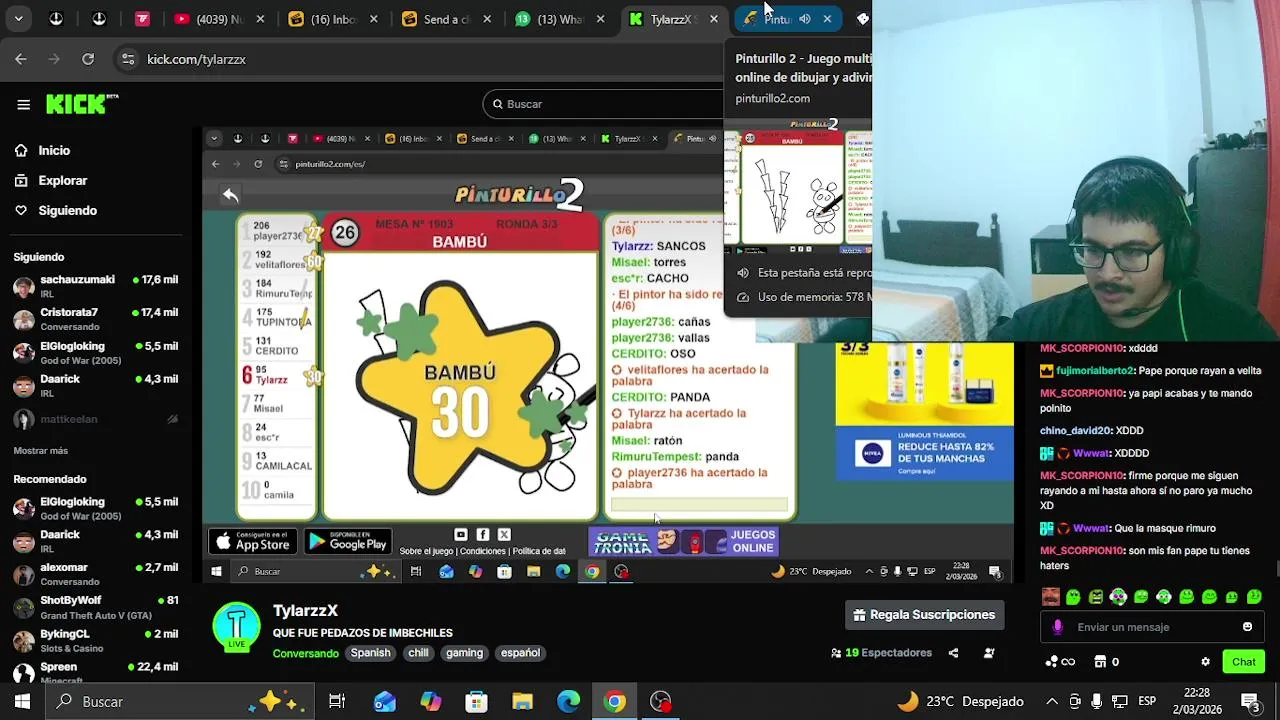The height and width of the screenshot is (720, 1280).
Task: Select the español tag
Action: click(520, 653)
